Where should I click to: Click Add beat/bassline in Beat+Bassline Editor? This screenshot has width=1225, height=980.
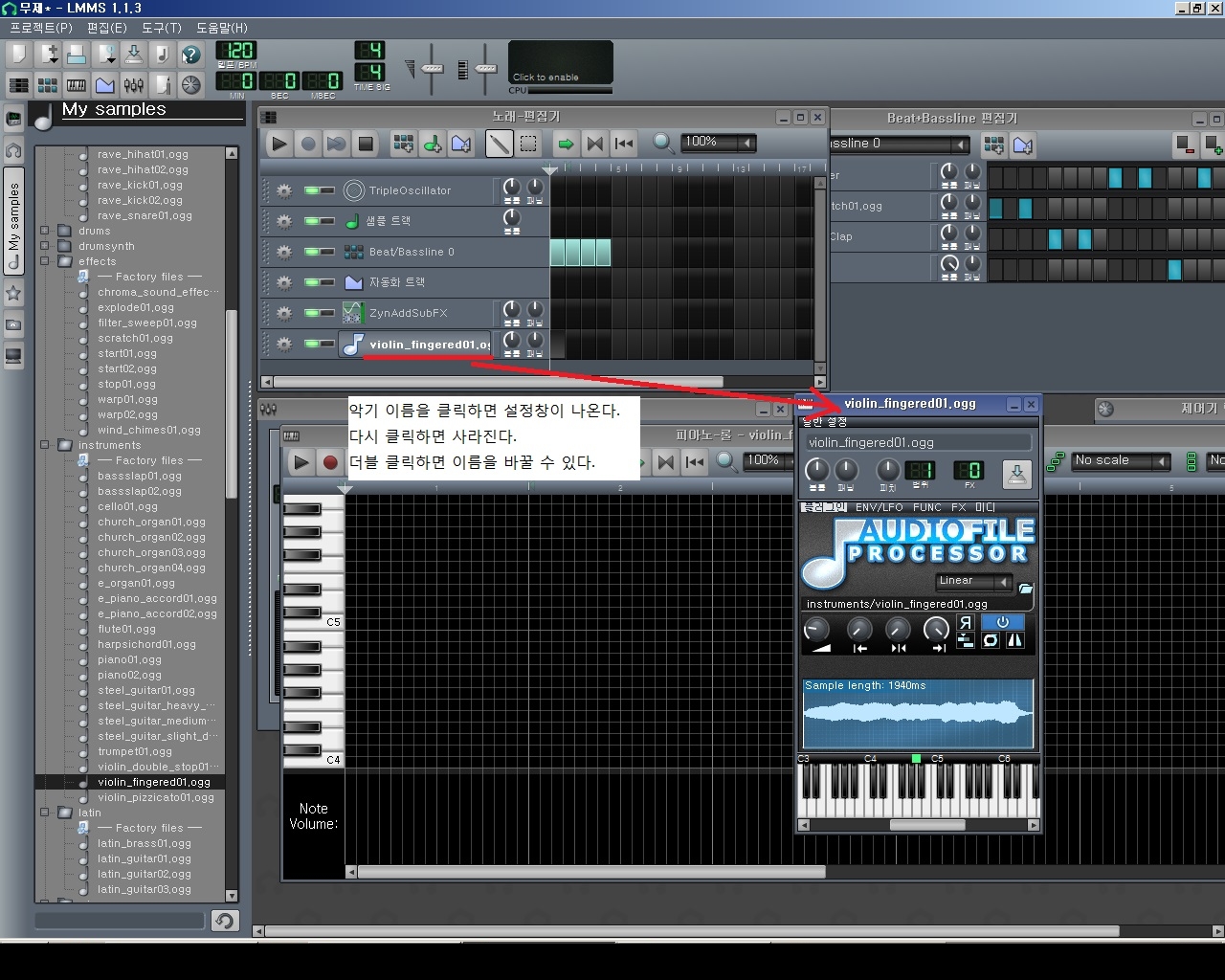[x=994, y=145]
